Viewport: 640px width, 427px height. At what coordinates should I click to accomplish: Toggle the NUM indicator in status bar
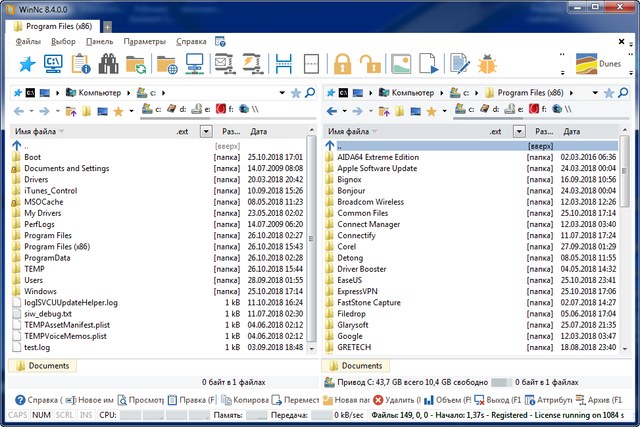(x=41, y=413)
